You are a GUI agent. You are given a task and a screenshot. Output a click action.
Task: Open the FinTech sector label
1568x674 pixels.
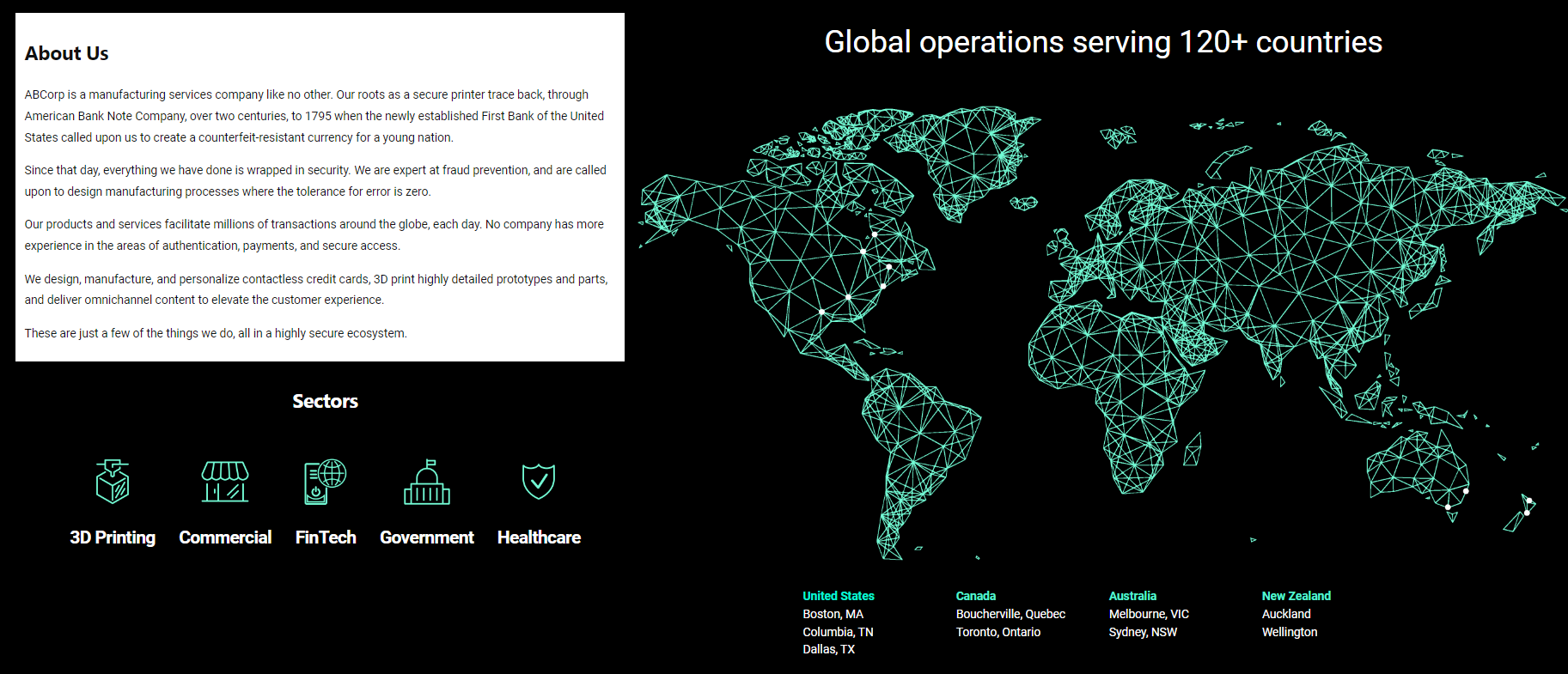(x=326, y=537)
